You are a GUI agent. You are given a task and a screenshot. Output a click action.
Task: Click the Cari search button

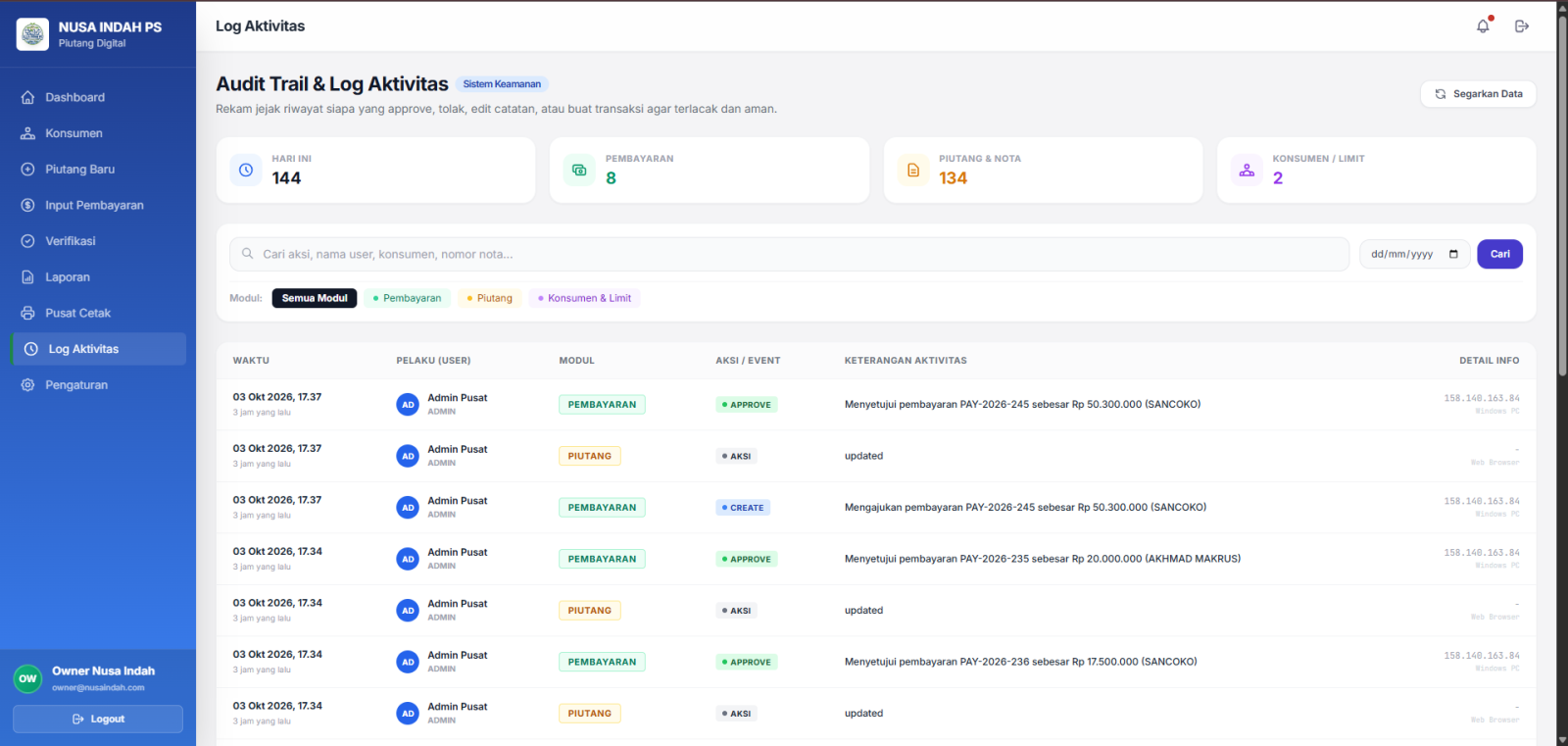(1499, 254)
